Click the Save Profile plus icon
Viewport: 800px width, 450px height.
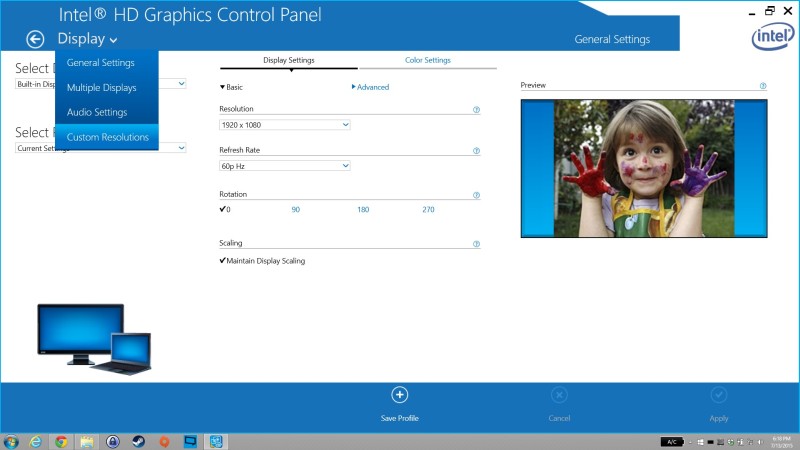click(x=399, y=395)
